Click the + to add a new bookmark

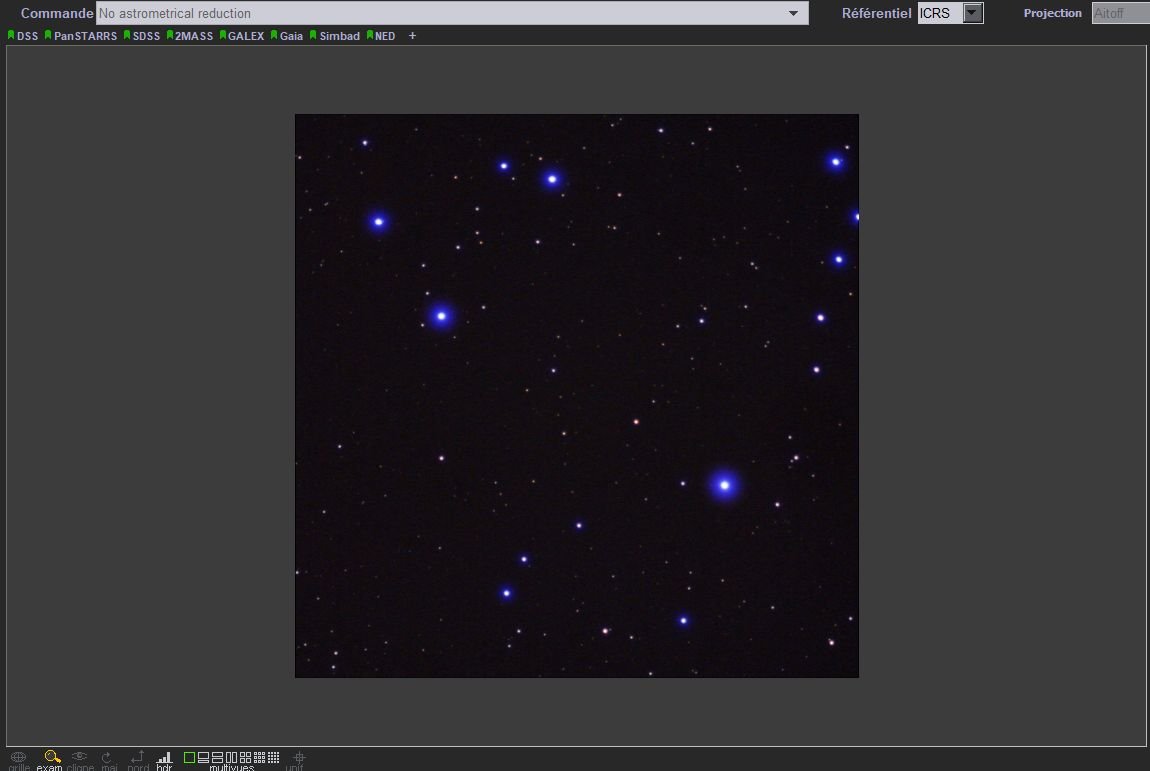click(x=411, y=35)
